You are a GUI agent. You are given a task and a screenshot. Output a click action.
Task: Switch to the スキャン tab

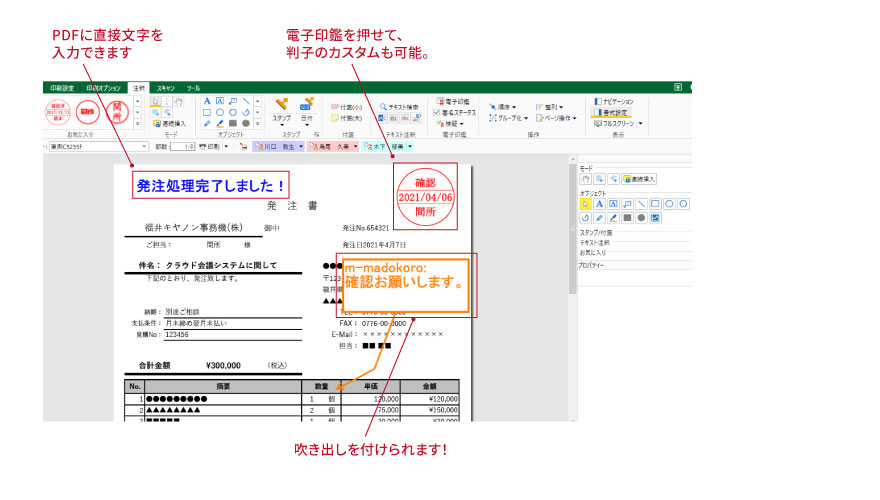point(166,88)
